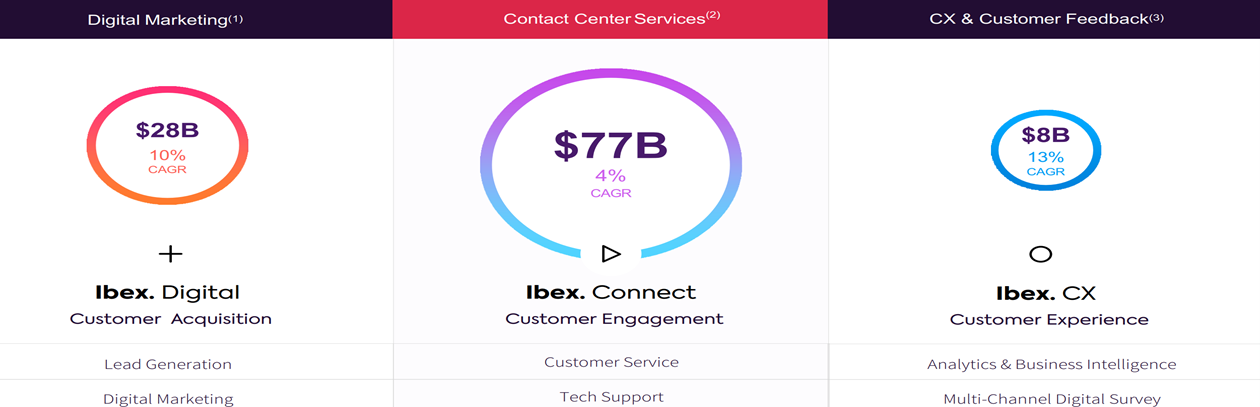Click the triangle play icon above Ibex Connect
1260x407 pixels.
pyautogui.click(x=611, y=254)
